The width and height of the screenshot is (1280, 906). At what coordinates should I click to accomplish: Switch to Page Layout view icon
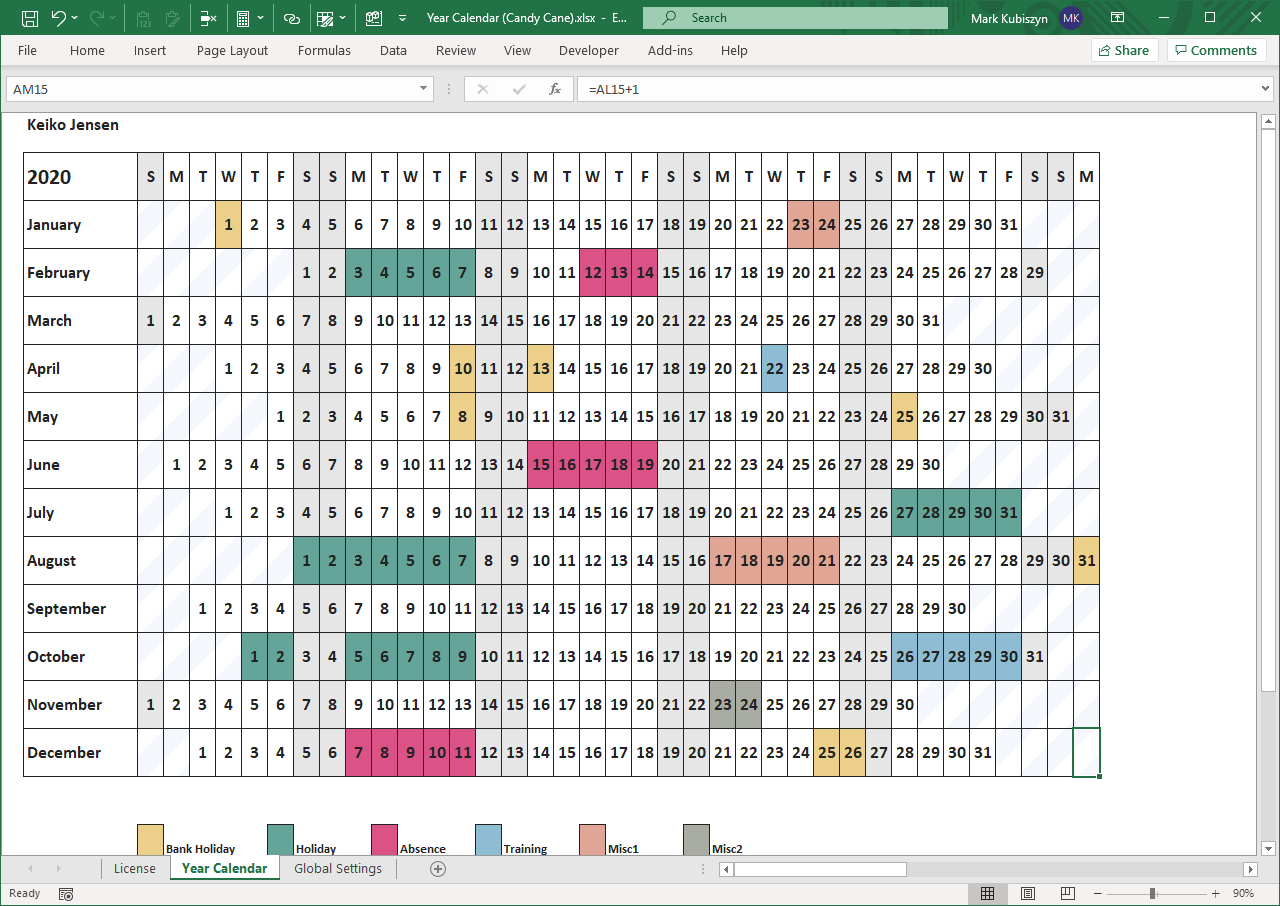pyautogui.click(x=1027, y=893)
